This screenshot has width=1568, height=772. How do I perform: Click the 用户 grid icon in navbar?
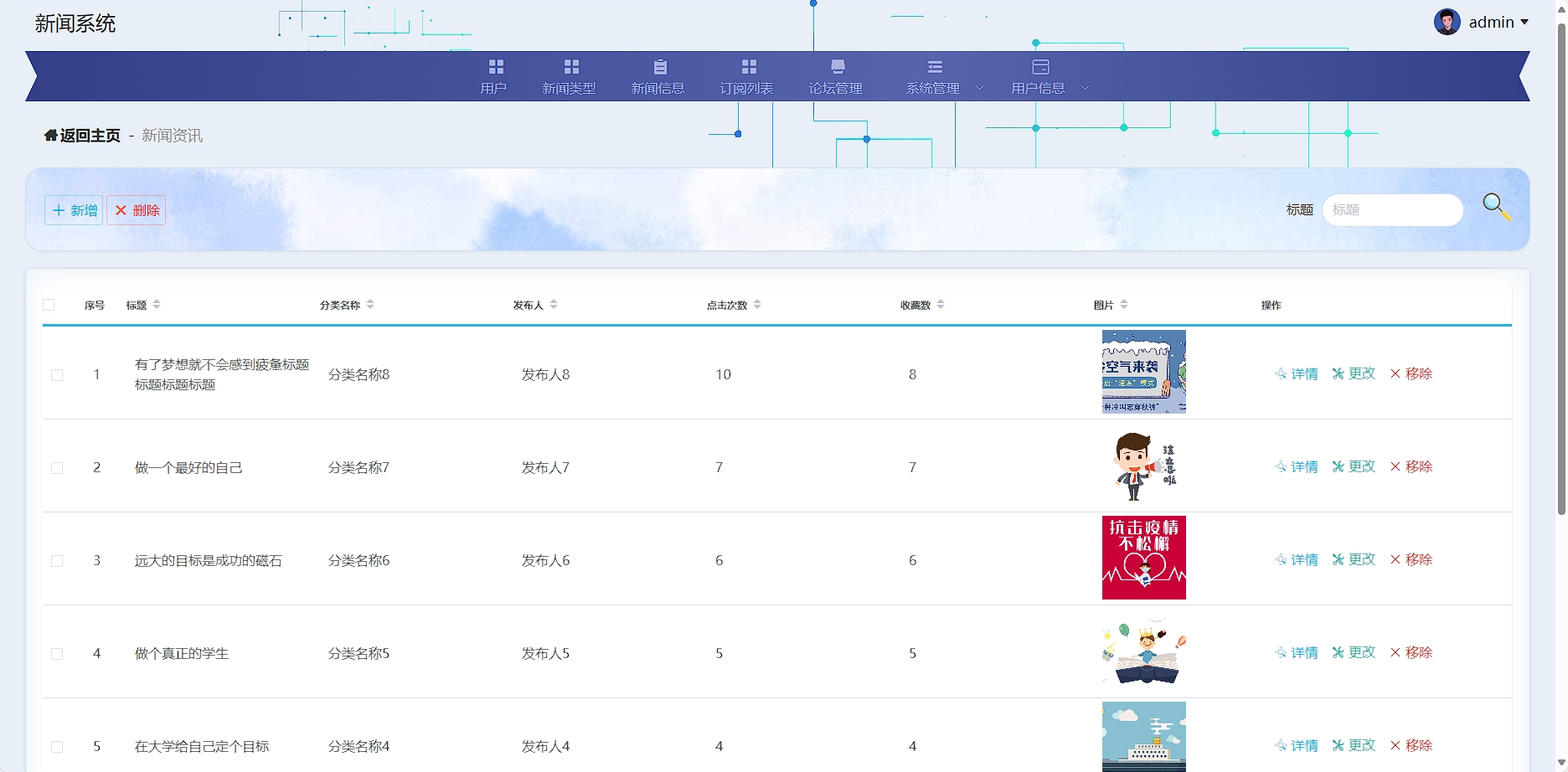point(496,67)
